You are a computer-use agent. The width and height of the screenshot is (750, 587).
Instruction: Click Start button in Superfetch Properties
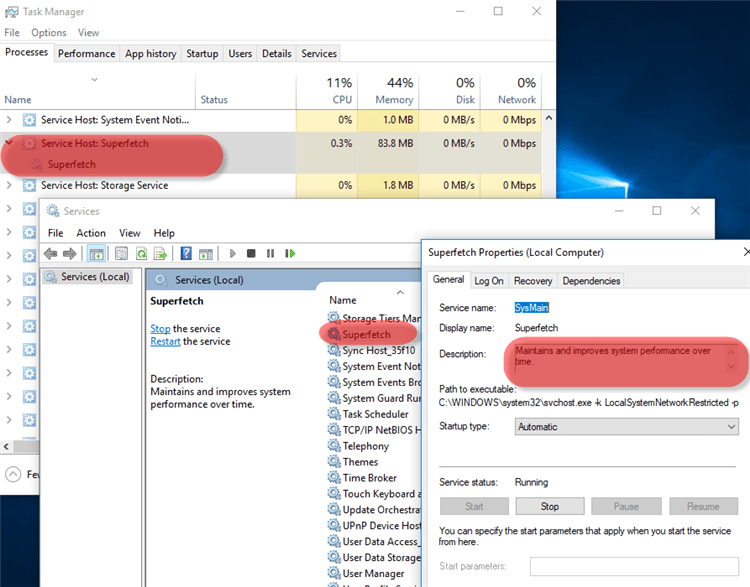[x=474, y=506]
